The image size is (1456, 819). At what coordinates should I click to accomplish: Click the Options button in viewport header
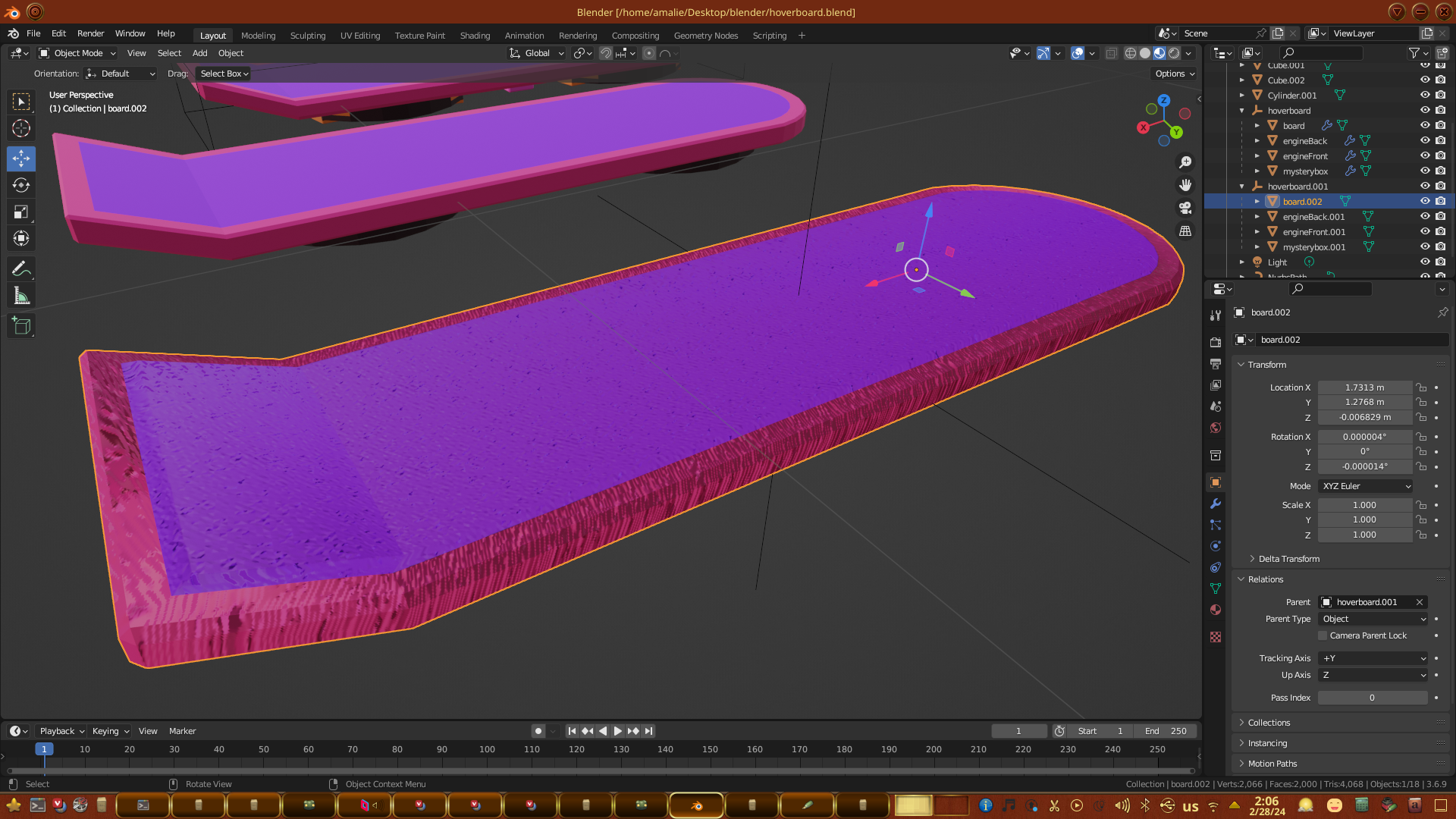(1175, 74)
